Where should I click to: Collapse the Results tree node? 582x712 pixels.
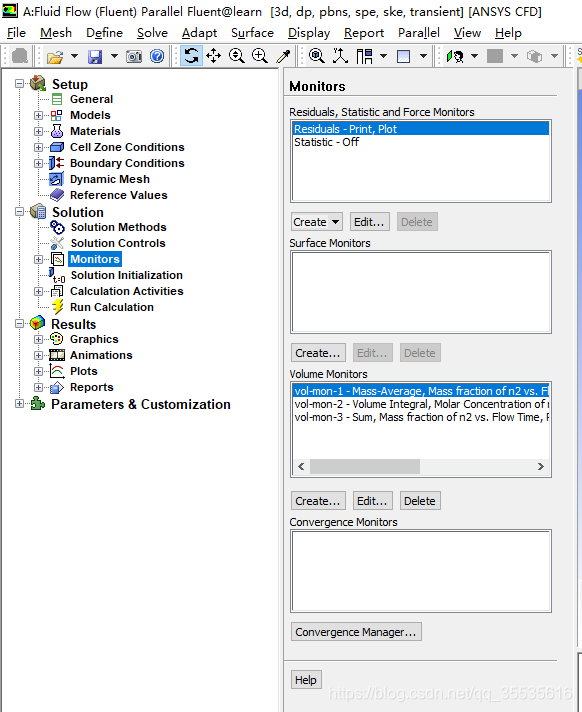(x=19, y=324)
